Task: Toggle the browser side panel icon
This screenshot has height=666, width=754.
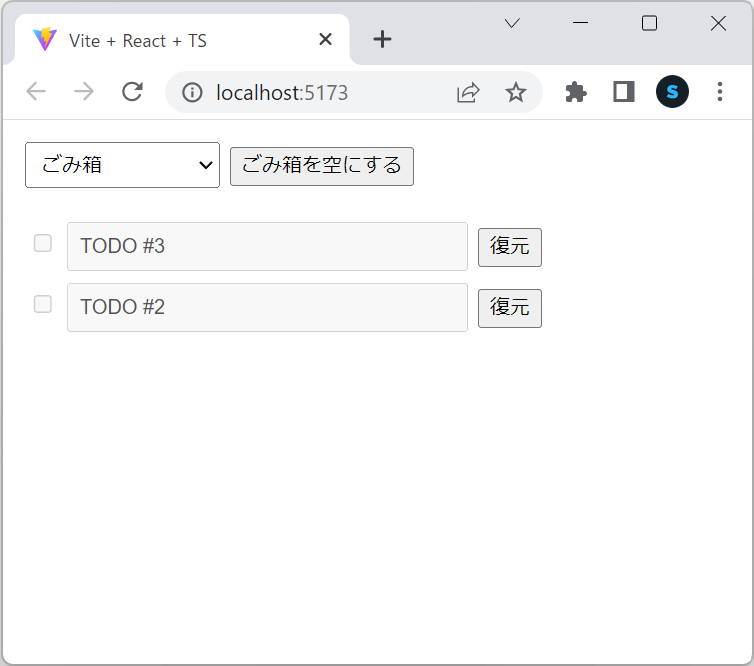Action: (x=624, y=92)
